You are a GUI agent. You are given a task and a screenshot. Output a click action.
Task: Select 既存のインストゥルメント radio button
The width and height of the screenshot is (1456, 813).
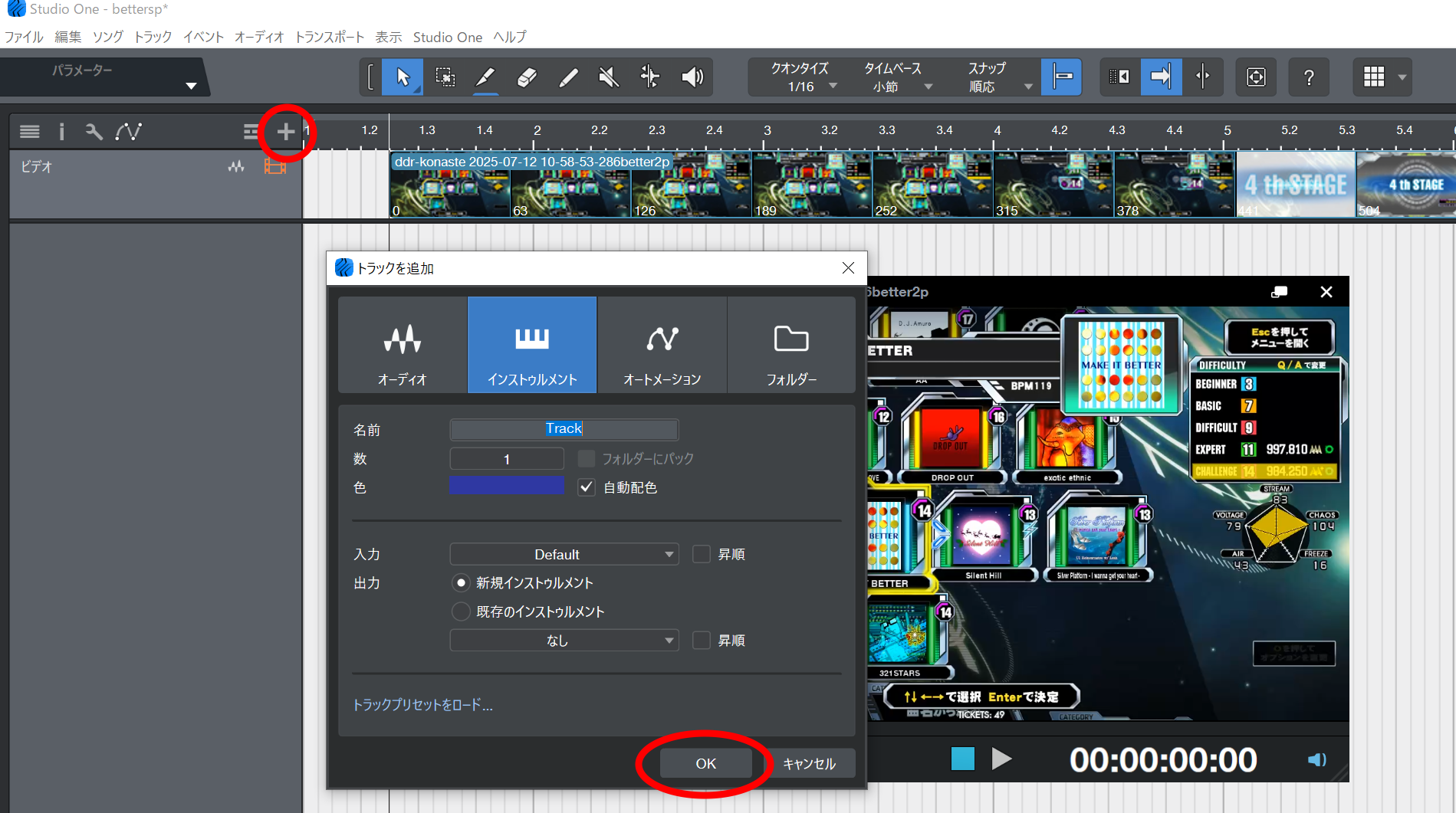461,611
